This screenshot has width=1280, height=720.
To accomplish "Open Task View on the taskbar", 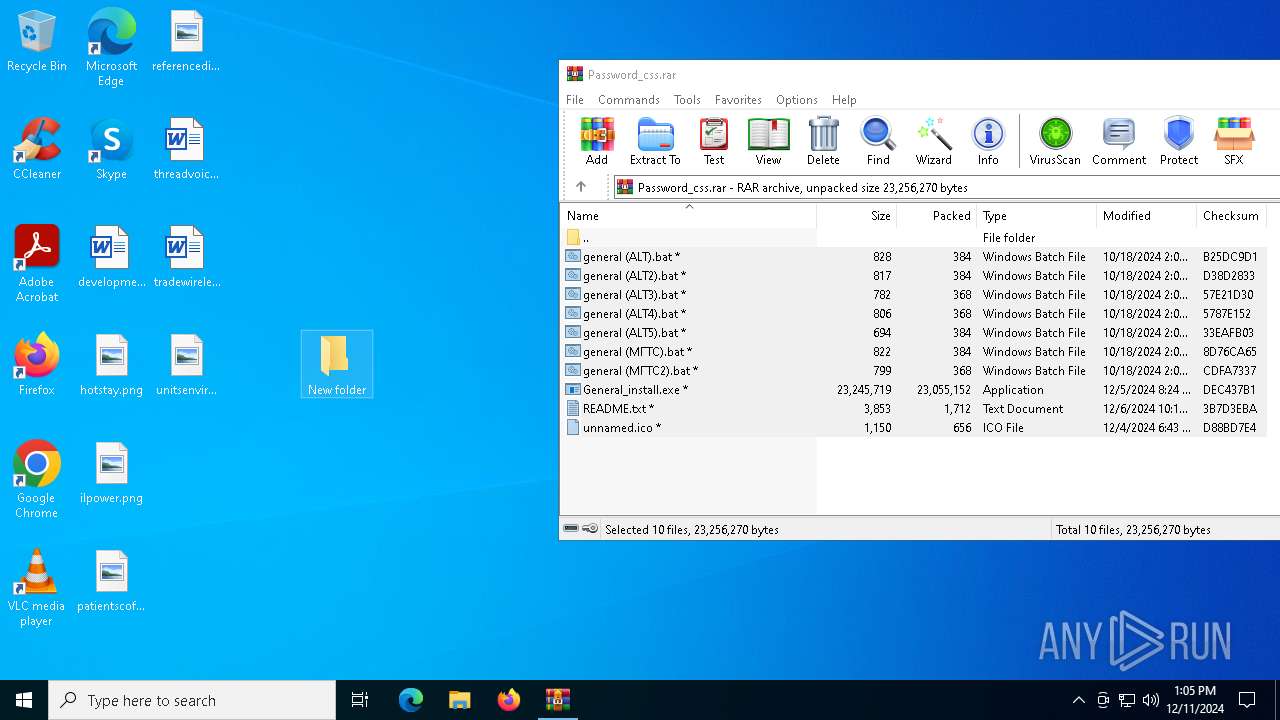I will pyautogui.click(x=360, y=700).
